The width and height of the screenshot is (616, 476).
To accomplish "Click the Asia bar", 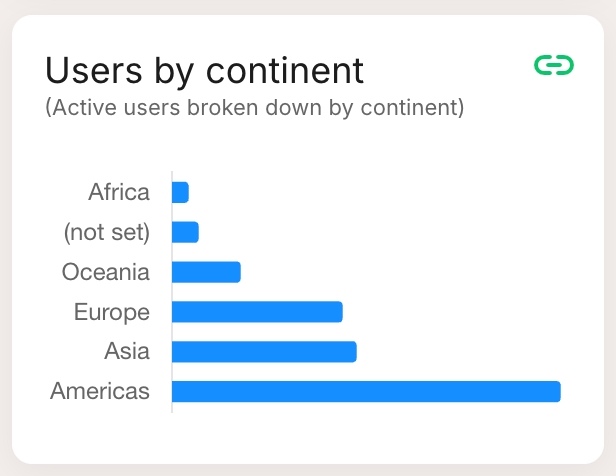I will 264,352.
